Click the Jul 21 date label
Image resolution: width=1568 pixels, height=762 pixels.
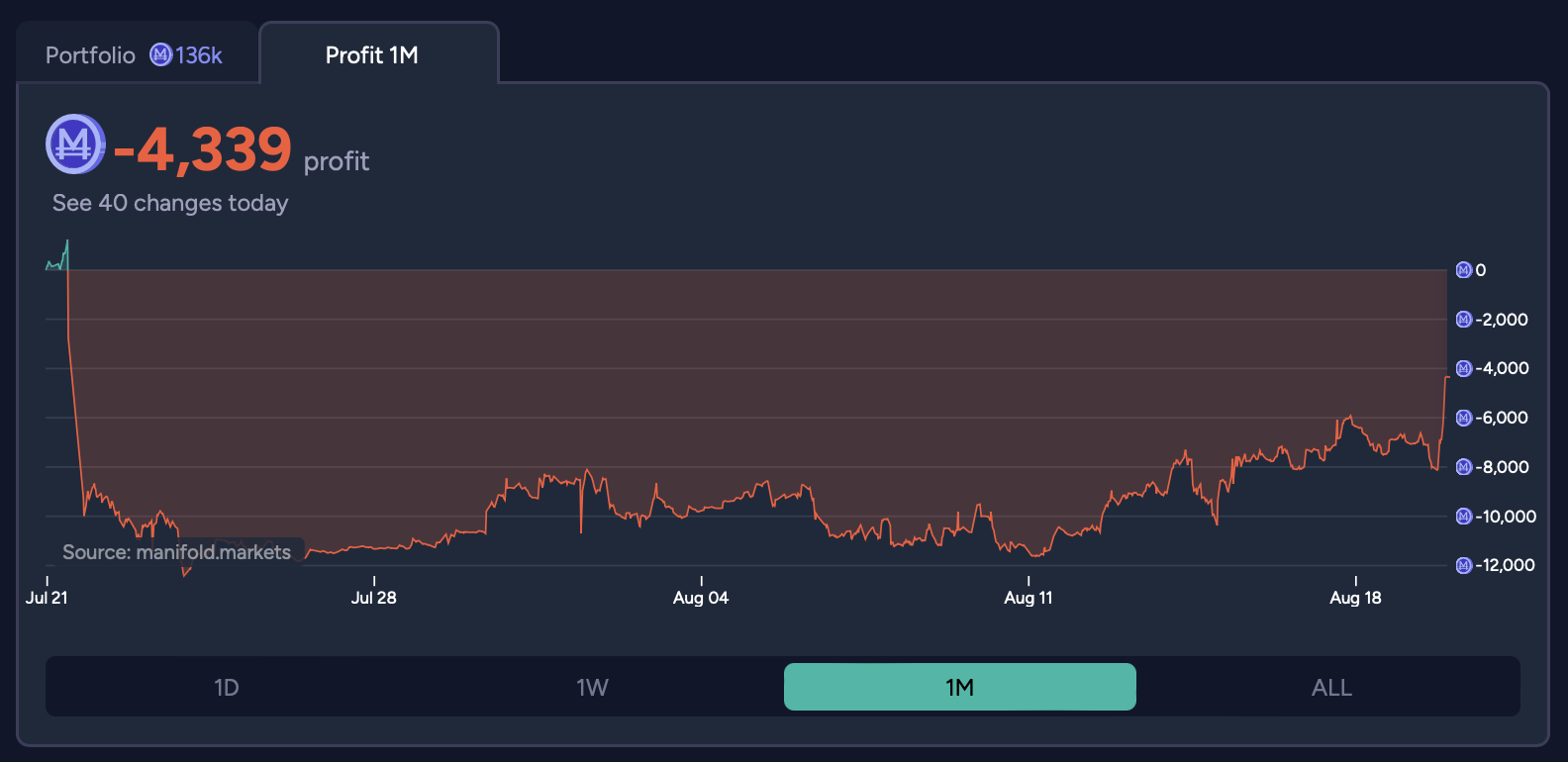click(47, 598)
